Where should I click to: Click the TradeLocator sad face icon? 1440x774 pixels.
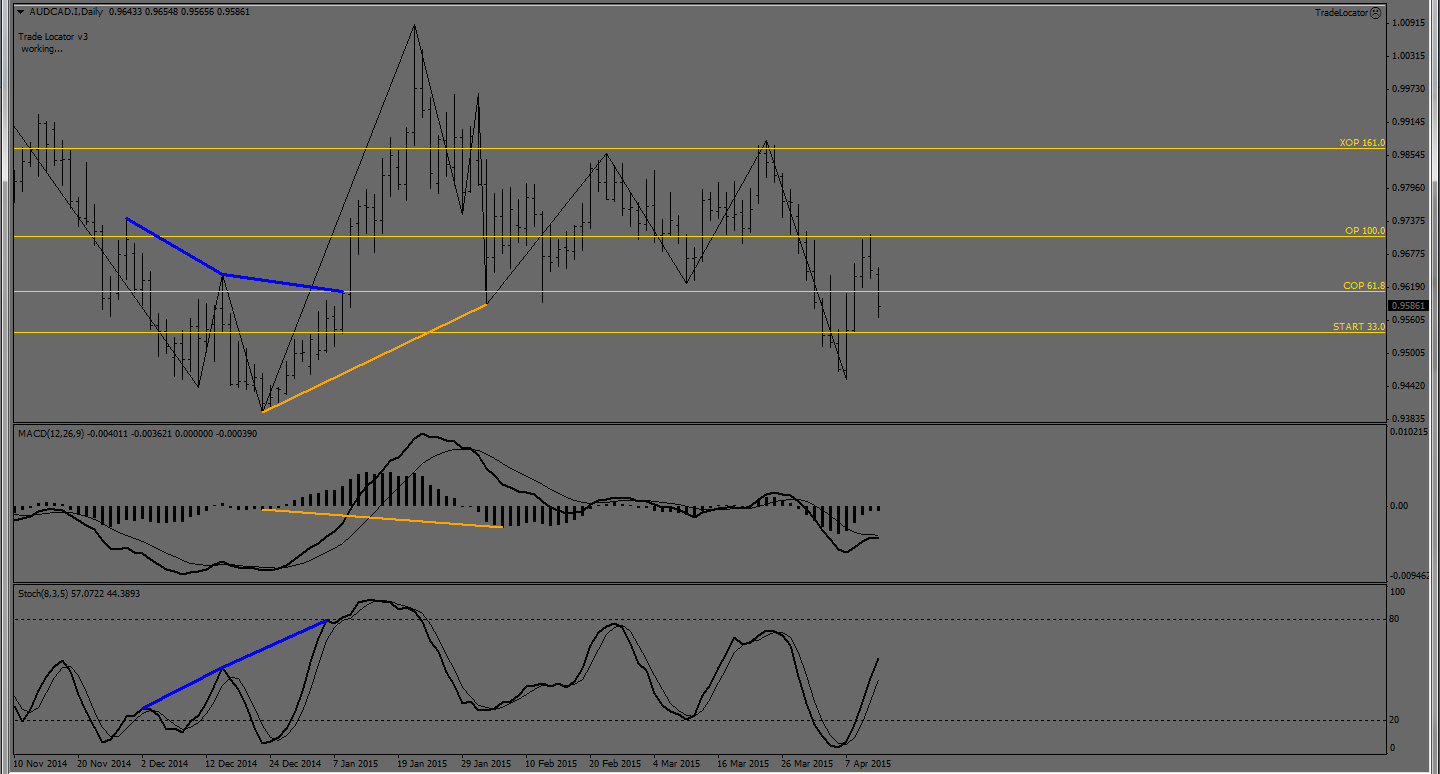pyautogui.click(x=1376, y=13)
